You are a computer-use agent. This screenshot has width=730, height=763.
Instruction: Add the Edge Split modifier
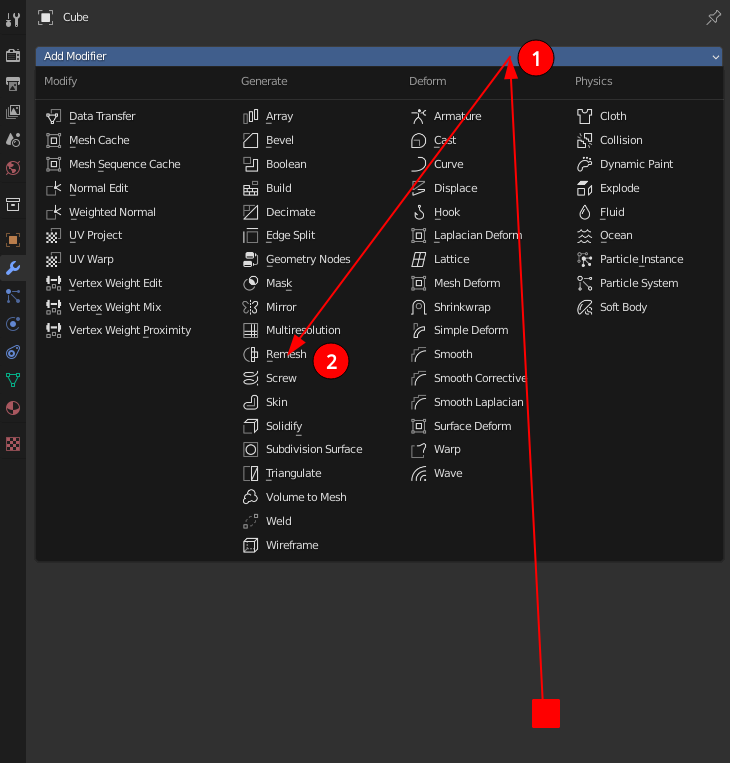tap(279, 236)
